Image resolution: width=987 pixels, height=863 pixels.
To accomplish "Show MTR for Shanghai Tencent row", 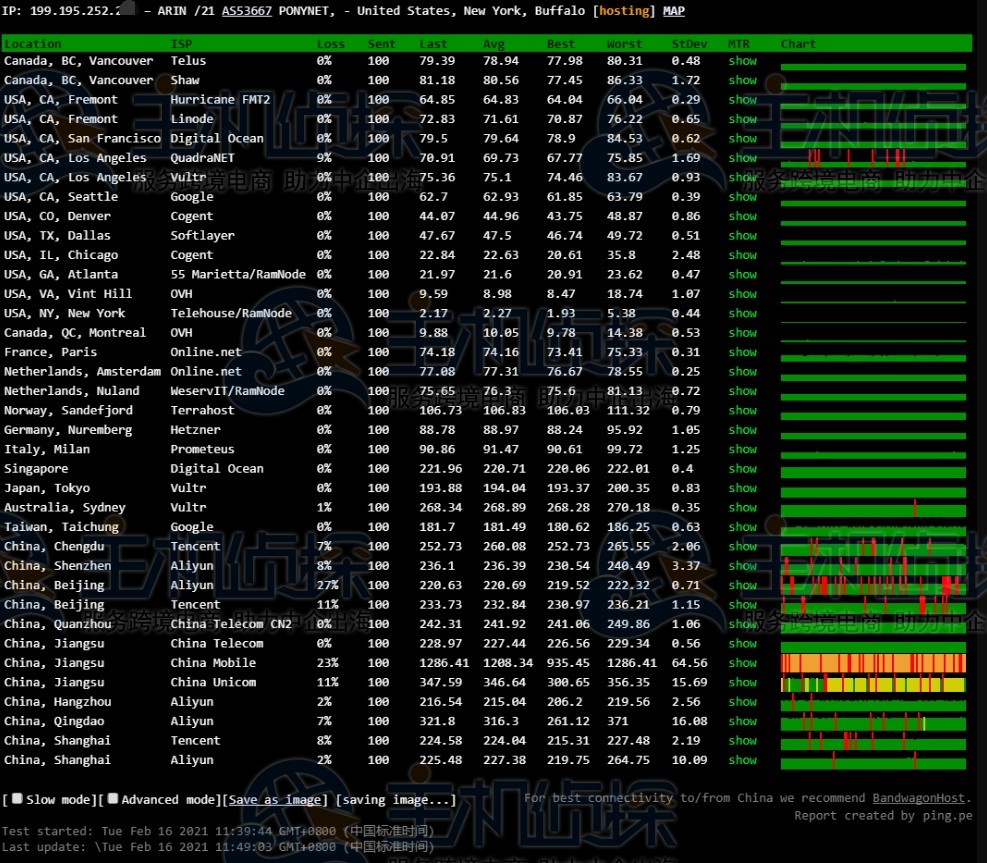I will (742, 741).
